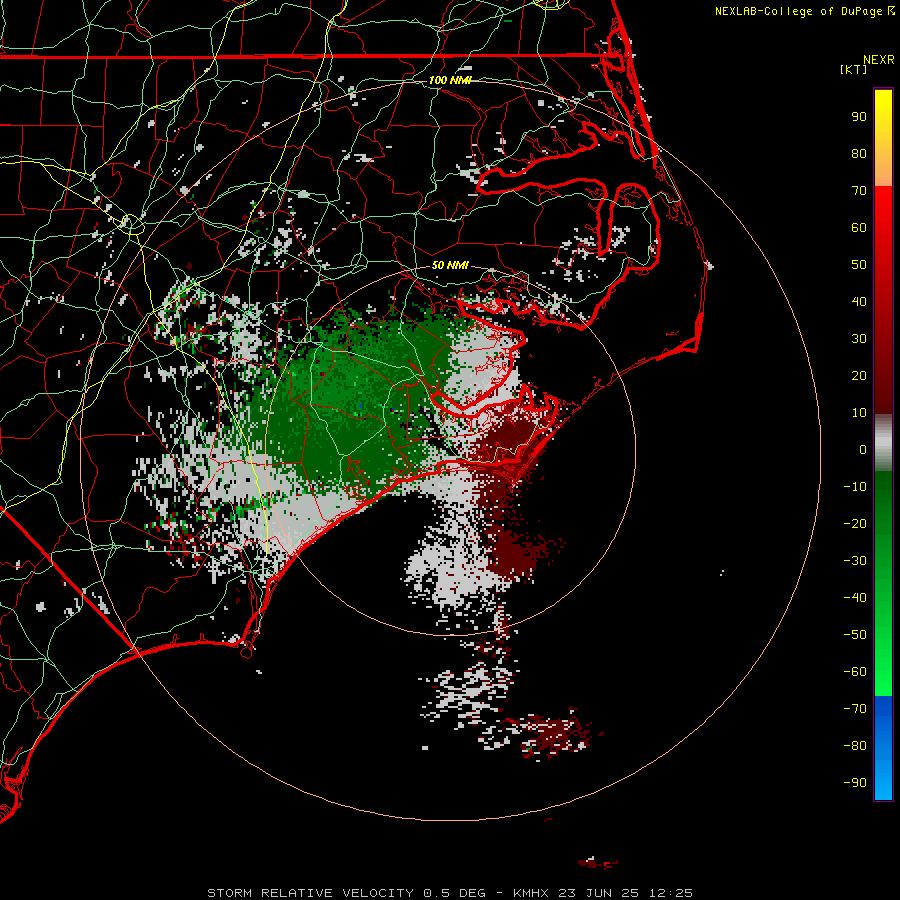This screenshot has height=900, width=900.
Task: Select the 100 NMI range ring label
Action: coord(450,80)
